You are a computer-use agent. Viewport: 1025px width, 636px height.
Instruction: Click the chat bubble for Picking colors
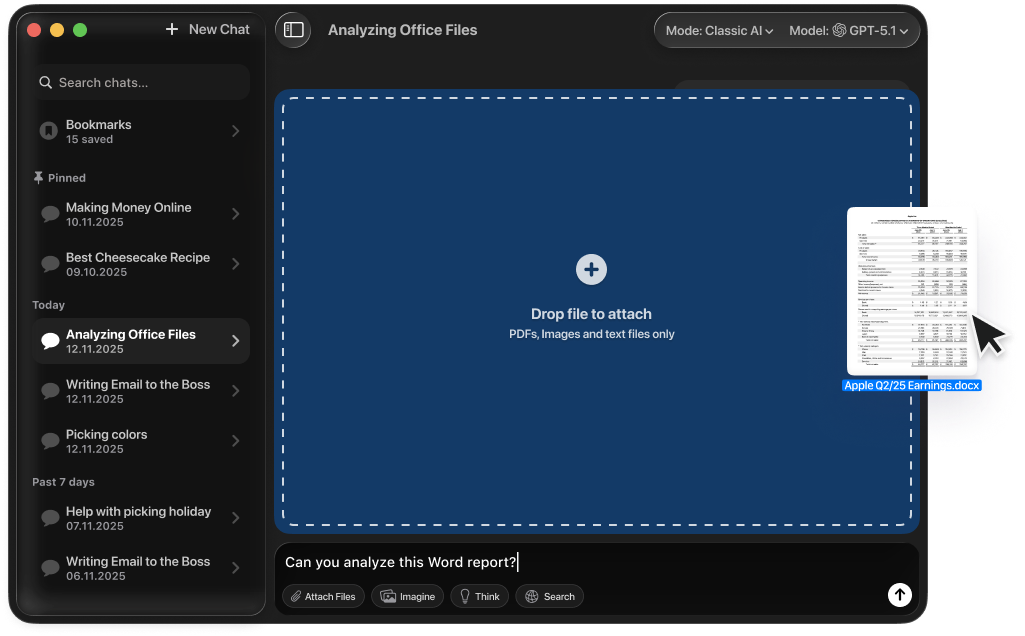coord(50,441)
